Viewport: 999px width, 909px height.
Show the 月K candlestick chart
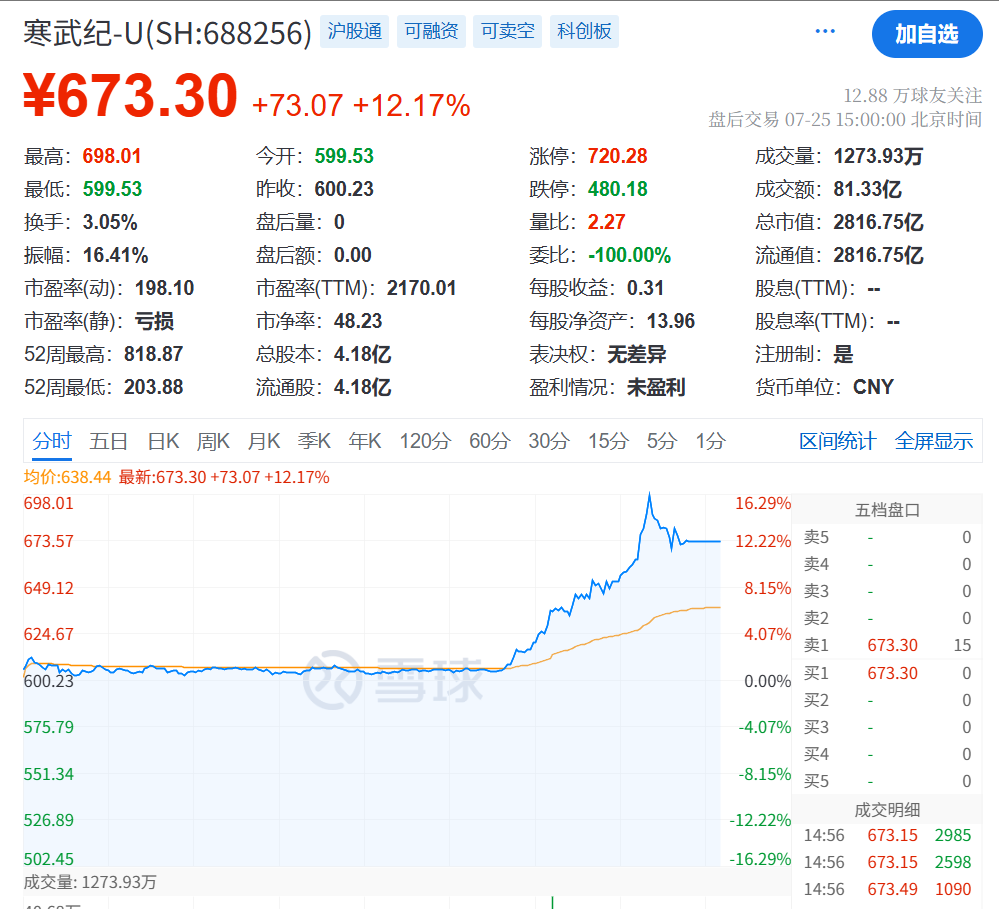[x=264, y=441]
